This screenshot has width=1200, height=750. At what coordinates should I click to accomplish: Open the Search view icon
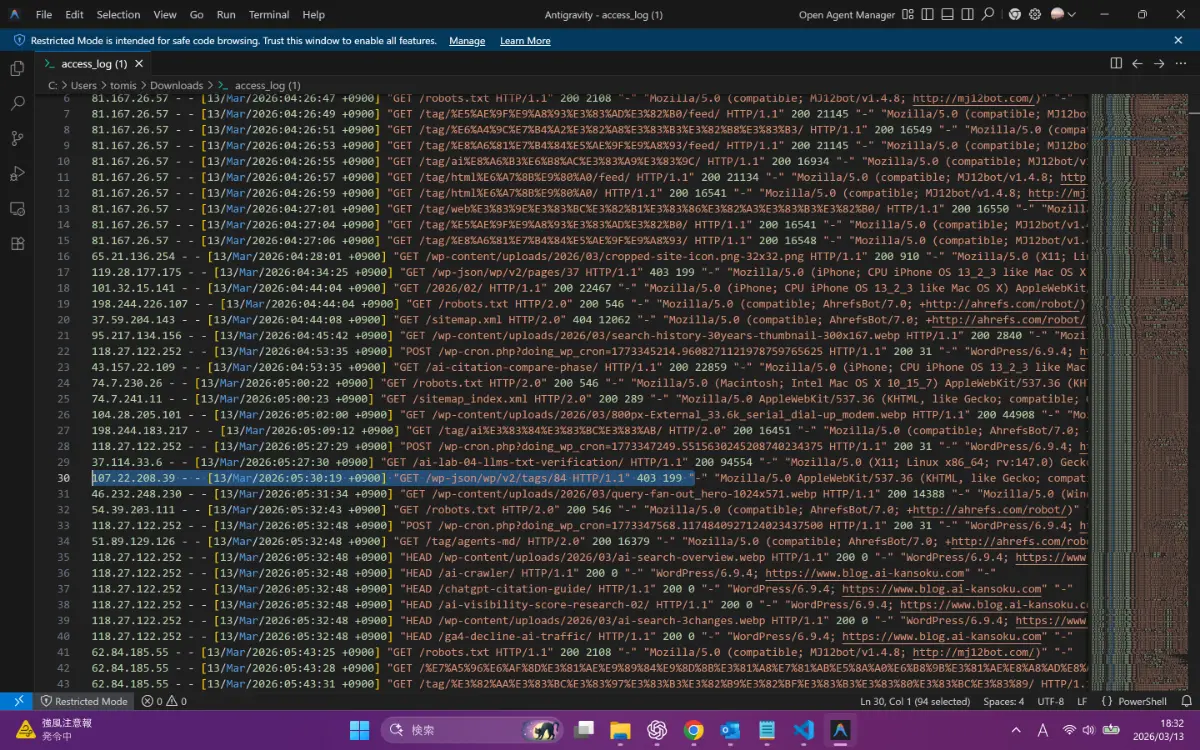pyautogui.click(x=17, y=104)
